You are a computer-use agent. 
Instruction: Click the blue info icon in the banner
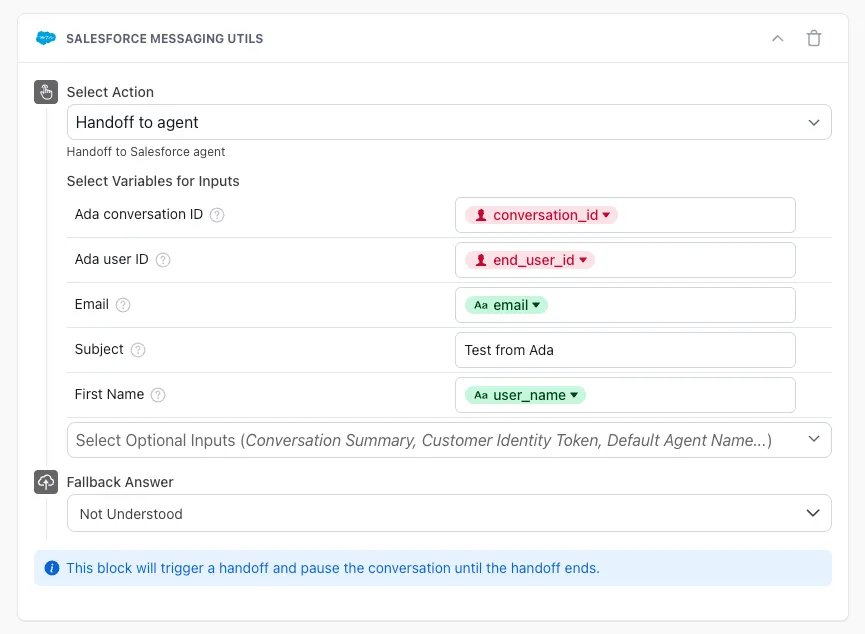(x=52, y=568)
